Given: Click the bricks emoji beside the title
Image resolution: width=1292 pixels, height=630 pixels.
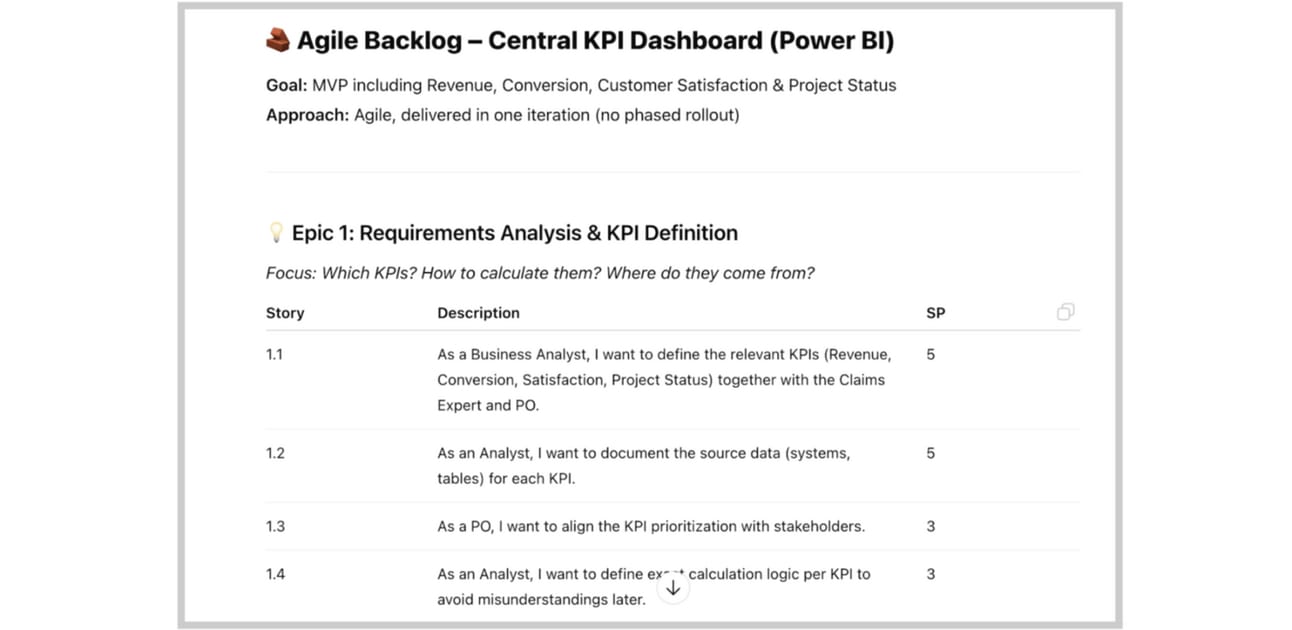Looking at the screenshot, I should pyautogui.click(x=277, y=41).
